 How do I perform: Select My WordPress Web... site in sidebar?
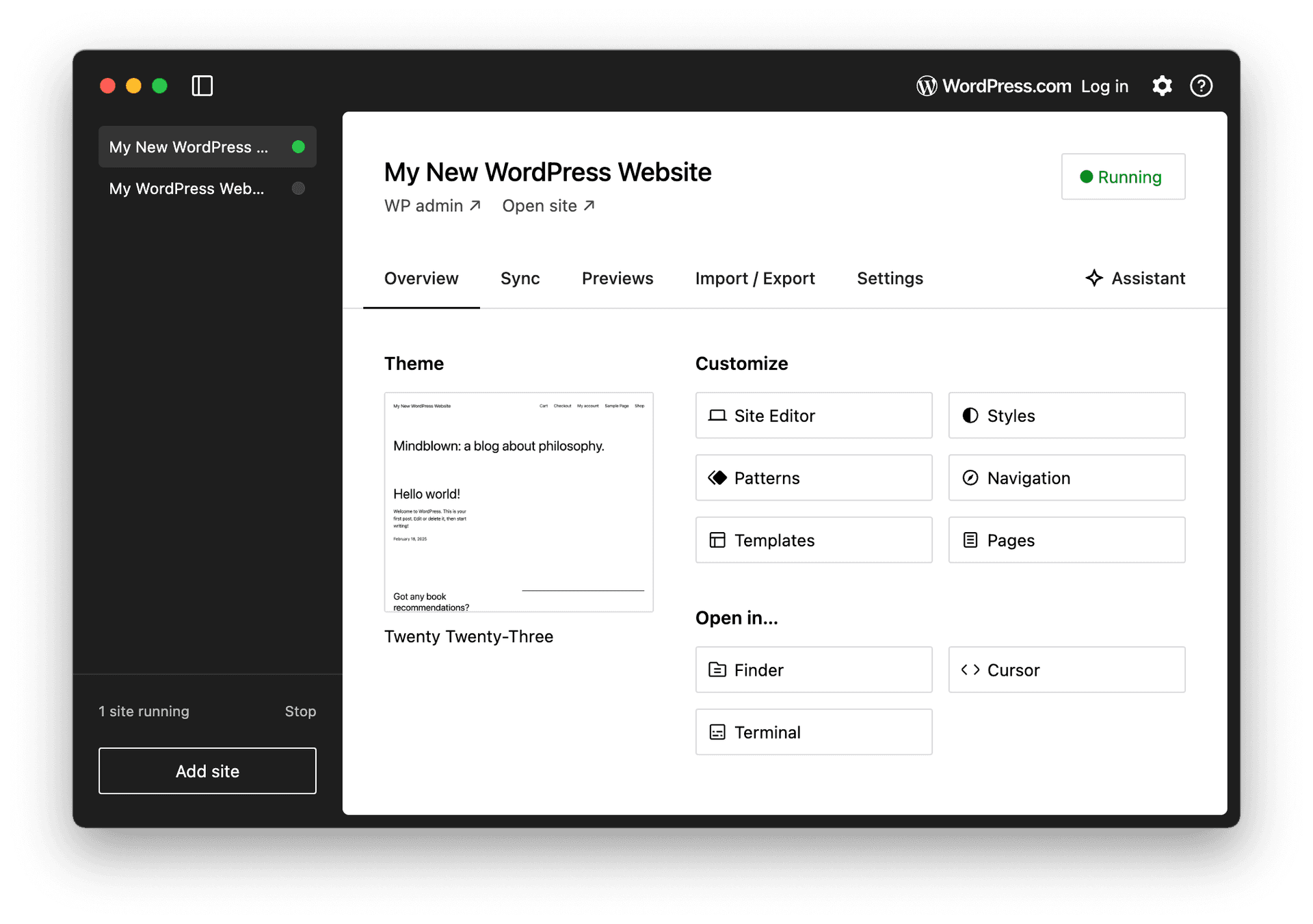[207, 188]
